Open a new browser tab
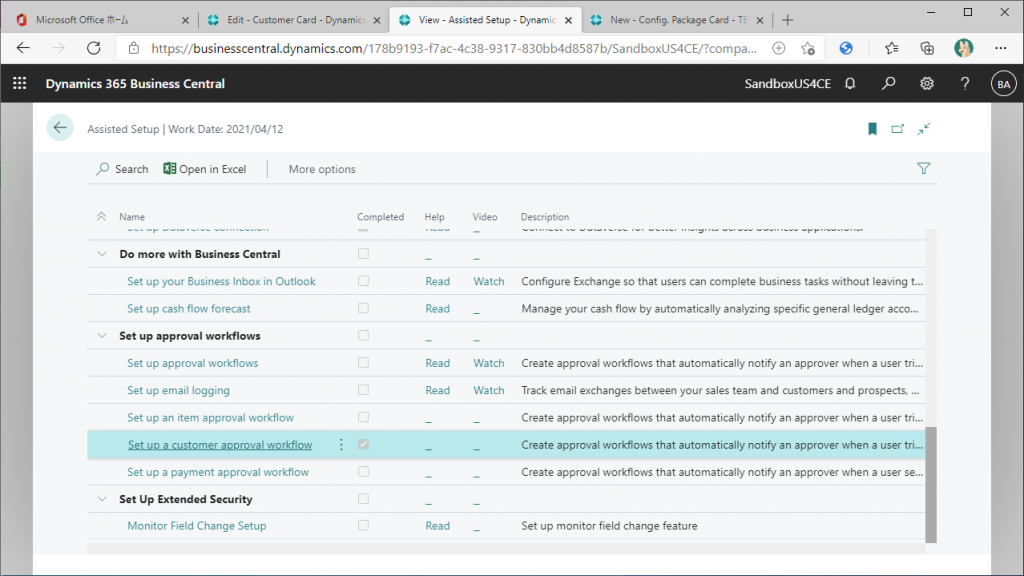The image size is (1024, 576). pyautogui.click(x=788, y=20)
